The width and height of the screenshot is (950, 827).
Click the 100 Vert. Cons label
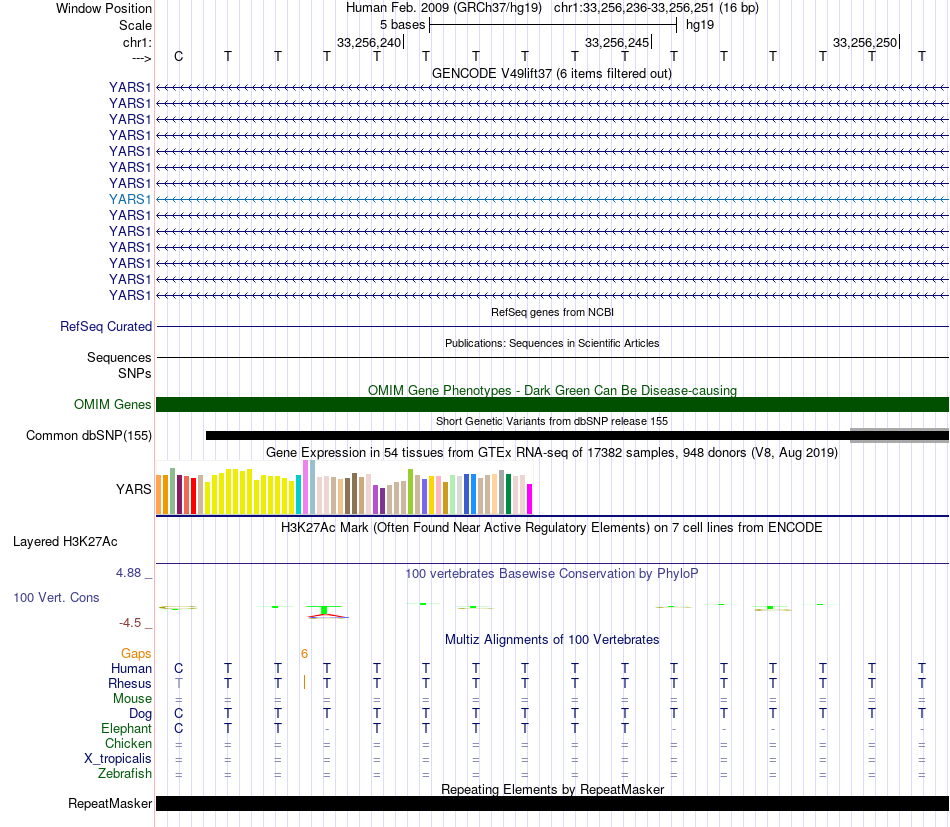point(56,597)
